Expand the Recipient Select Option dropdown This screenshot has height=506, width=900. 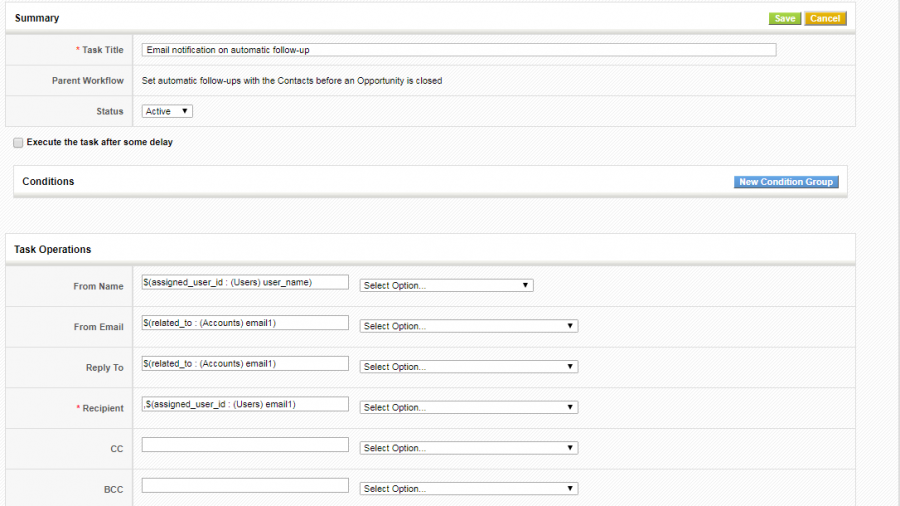pyautogui.click(x=468, y=407)
